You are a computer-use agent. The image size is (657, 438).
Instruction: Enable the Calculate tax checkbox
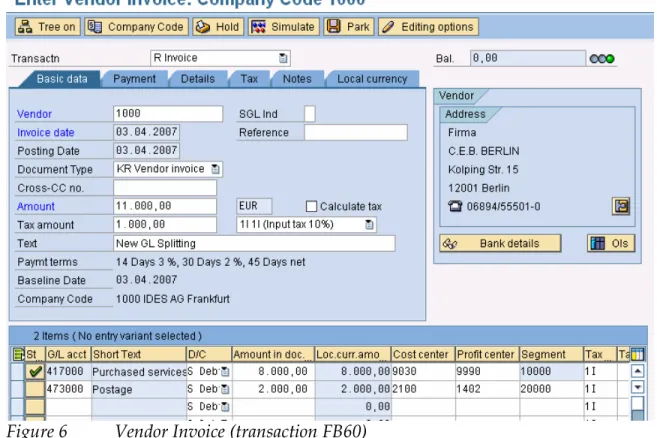(x=311, y=206)
